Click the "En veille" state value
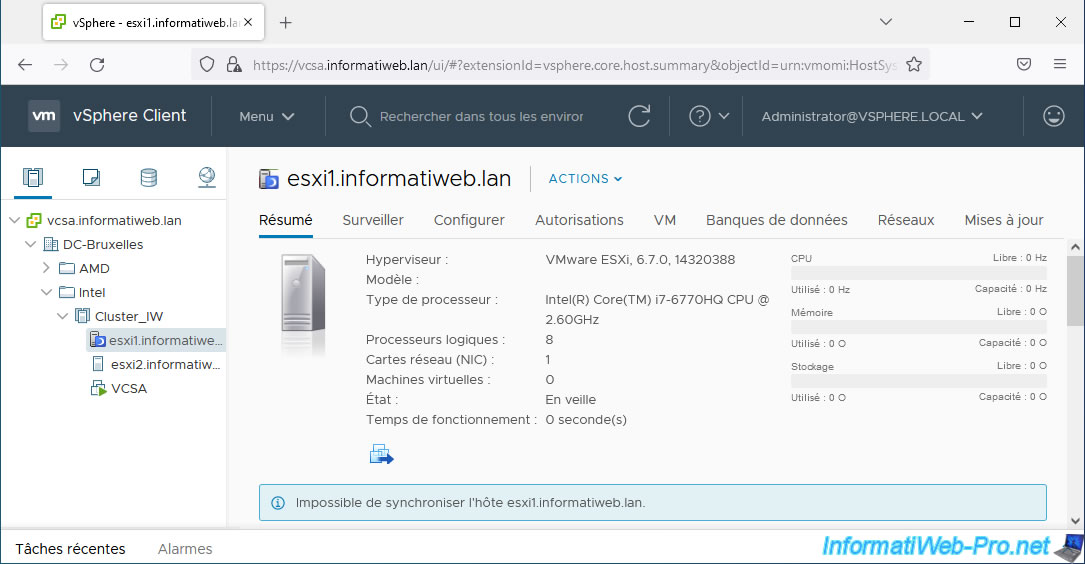1085x564 pixels. [x=570, y=399]
